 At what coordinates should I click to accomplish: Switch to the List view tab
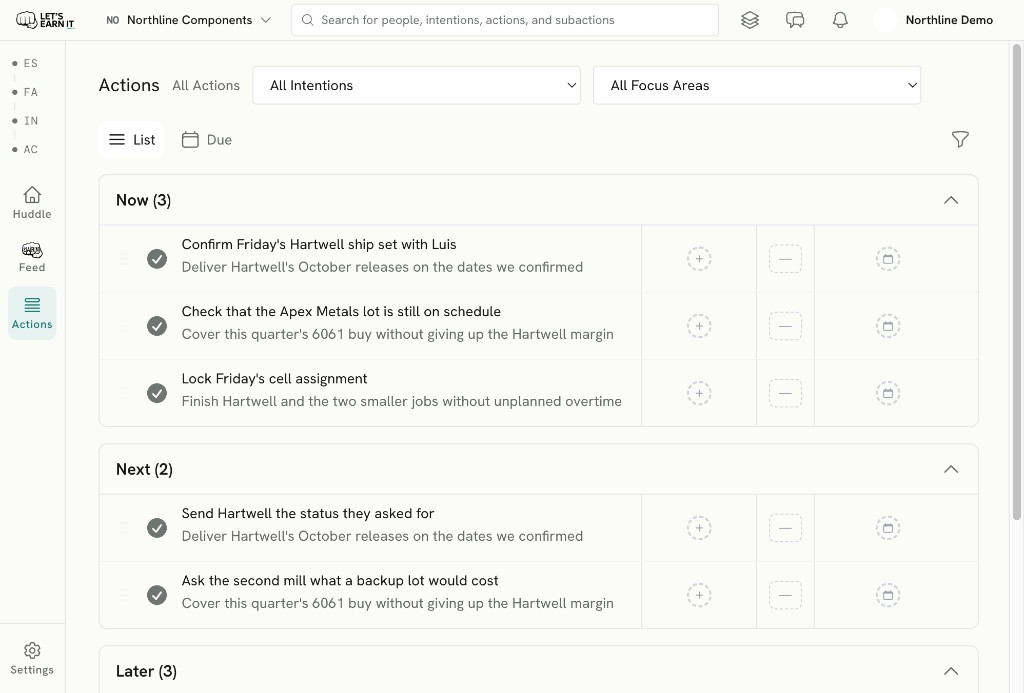(x=131, y=140)
